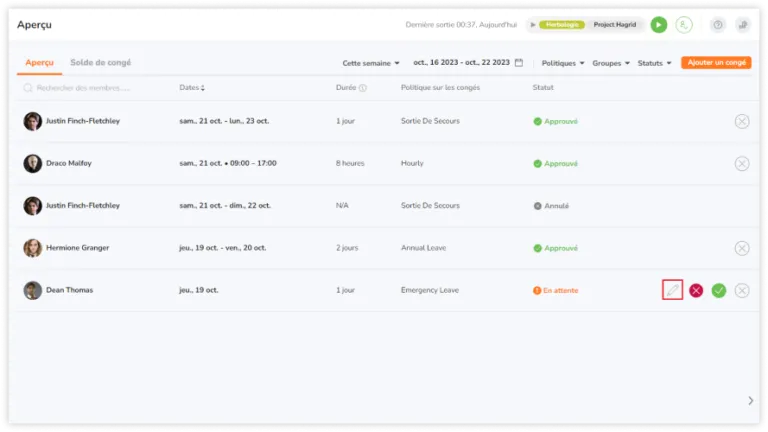Image resolution: width=768 pixels, height=432 pixels.
Task: Click the green play timer button
Action: pos(659,24)
